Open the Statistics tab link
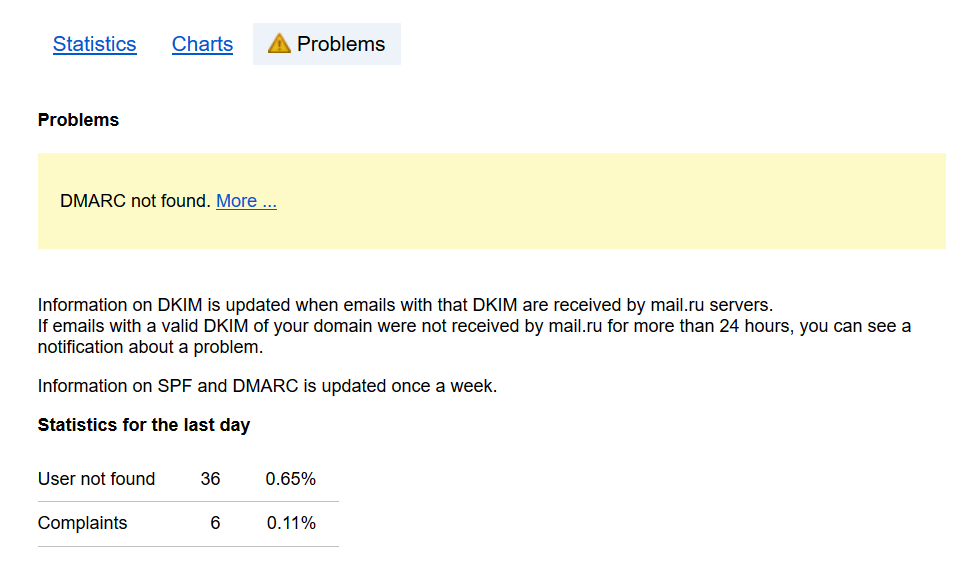 94,44
